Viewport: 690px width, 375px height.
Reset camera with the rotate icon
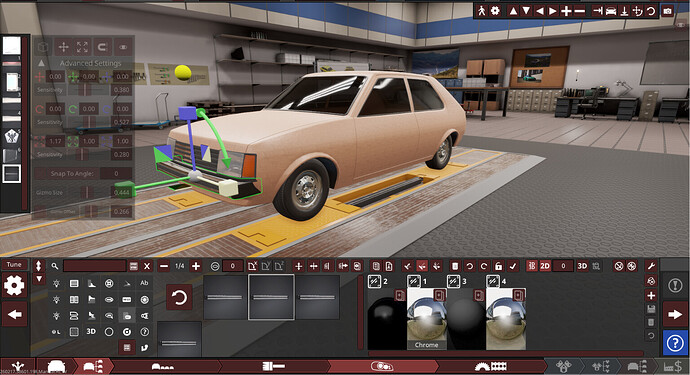[x=651, y=11]
